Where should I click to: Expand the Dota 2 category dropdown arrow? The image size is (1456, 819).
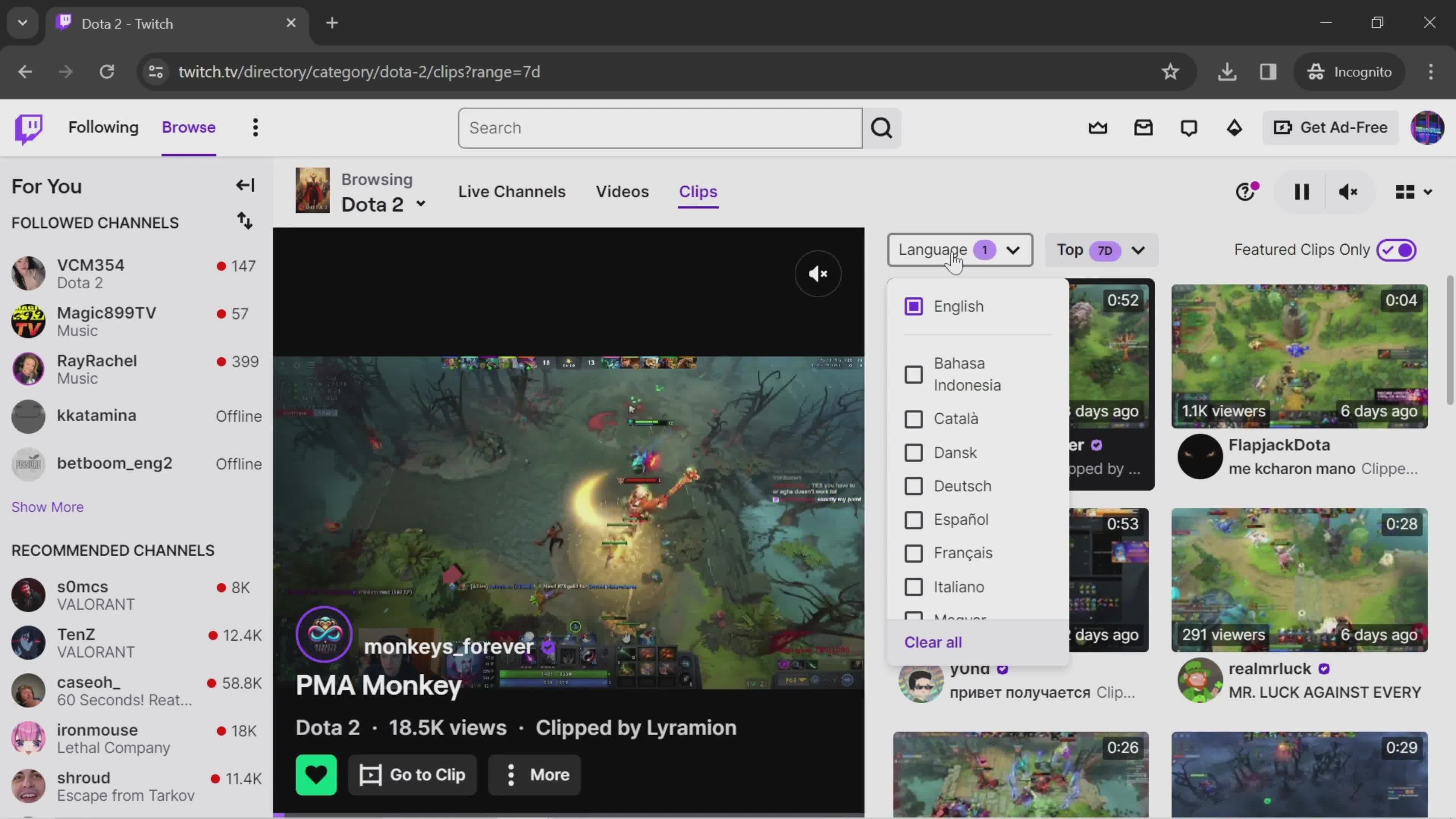[x=420, y=204]
